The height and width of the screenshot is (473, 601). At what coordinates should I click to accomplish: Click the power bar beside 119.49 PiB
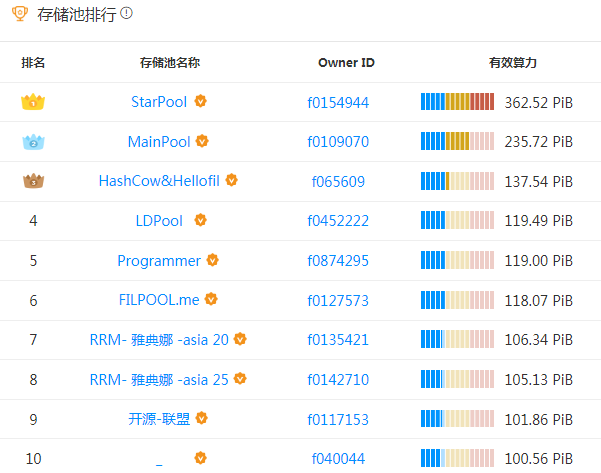[457, 220]
